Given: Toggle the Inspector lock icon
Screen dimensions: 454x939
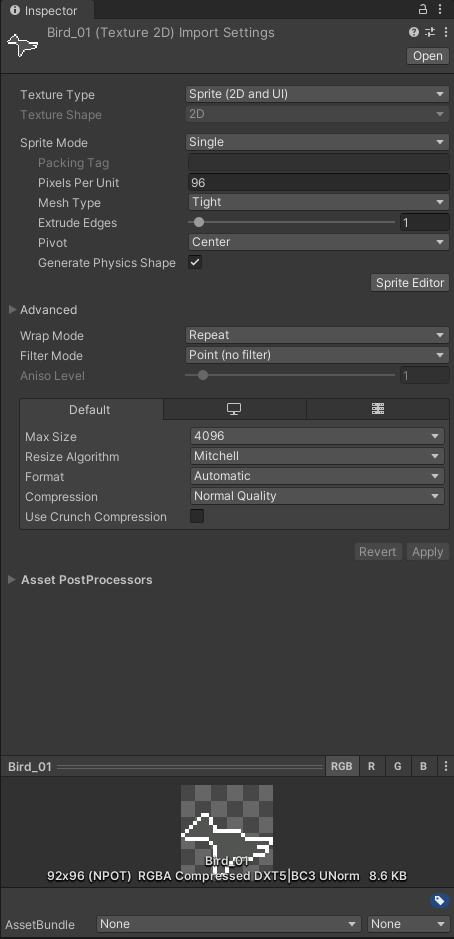Looking at the screenshot, I should click(423, 9).
